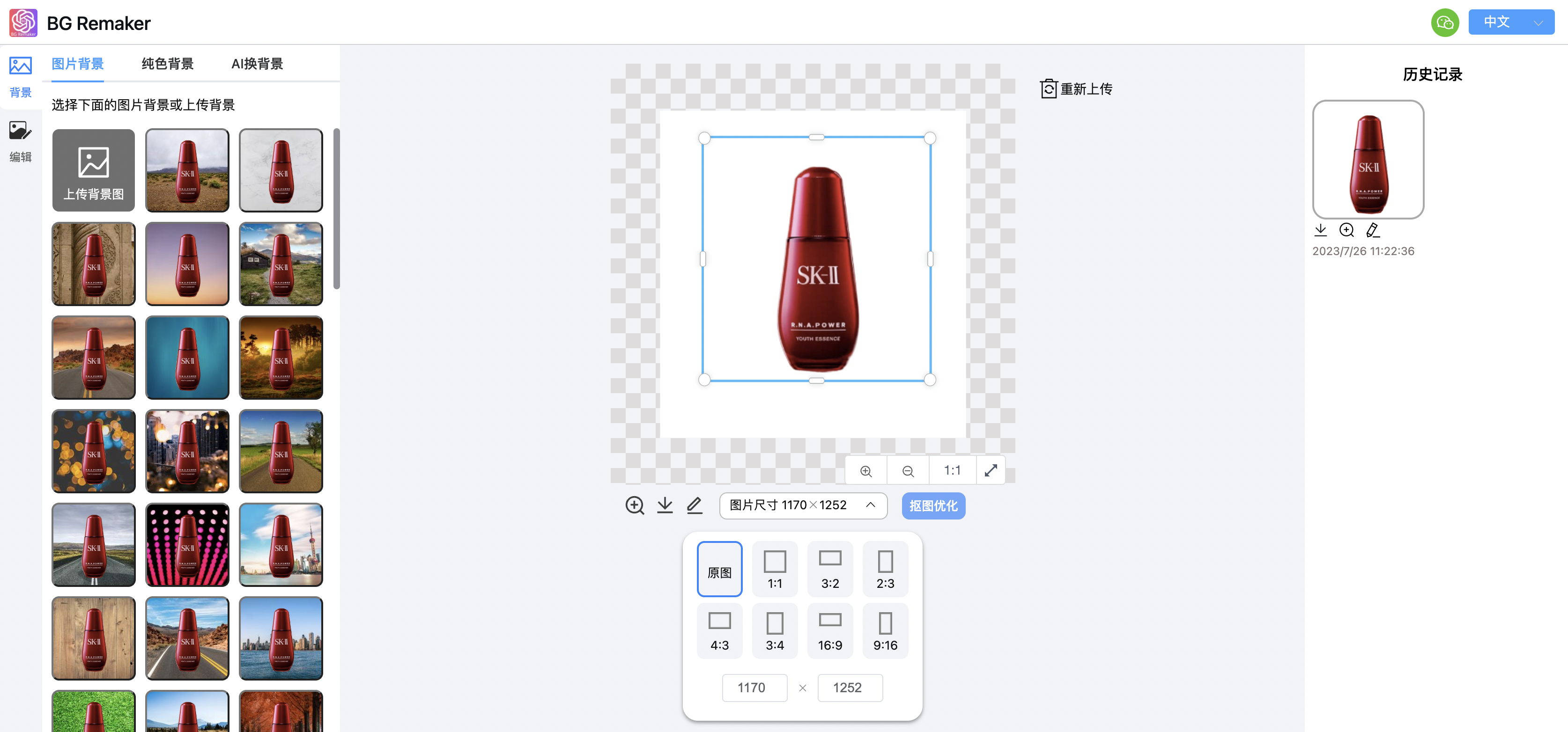1568x732 pixels.
Task: Click the canvas zoom-out magnifier icon
Action: [908, 470]
